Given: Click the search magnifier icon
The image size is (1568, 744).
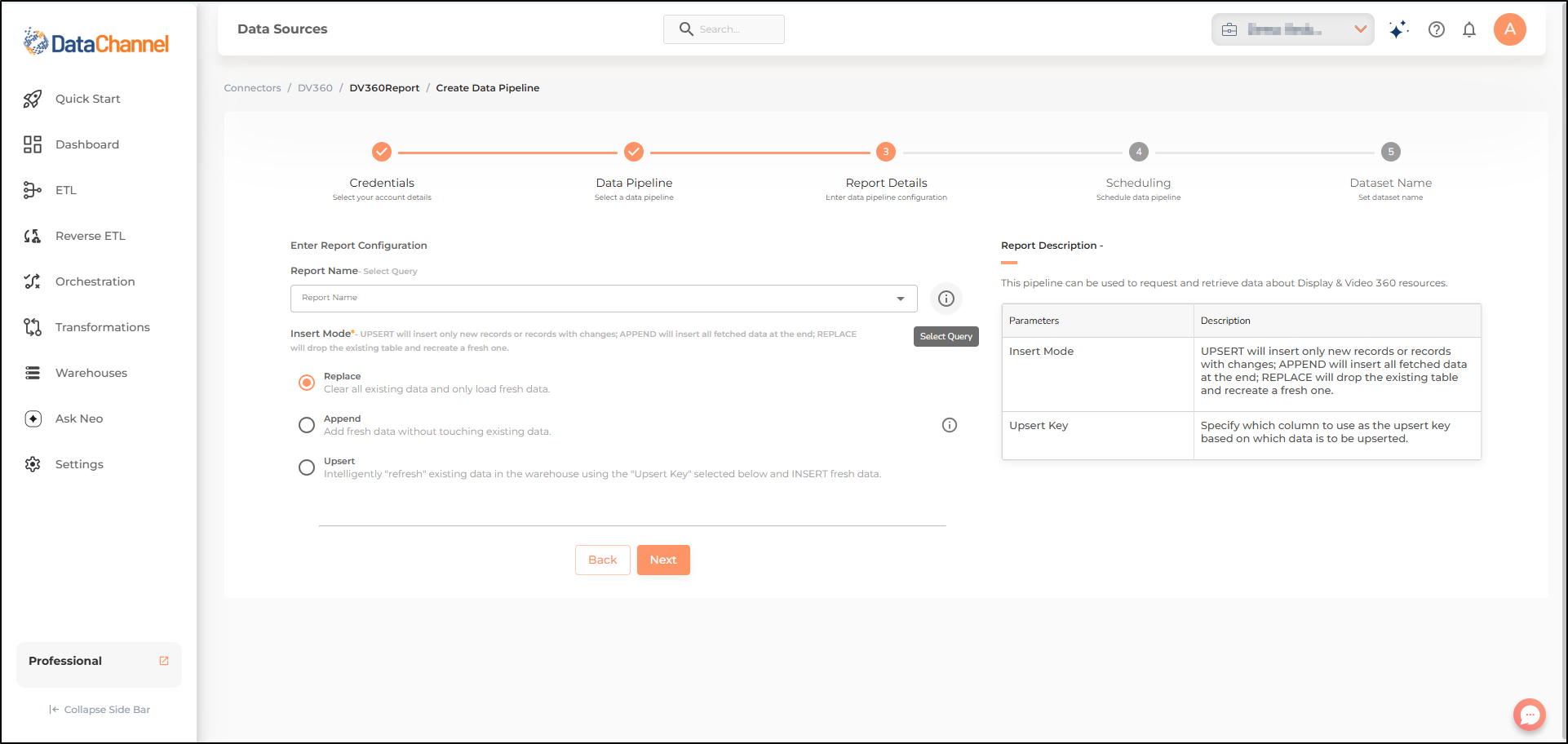Looking at the screenshot, I should coord(686,29).
